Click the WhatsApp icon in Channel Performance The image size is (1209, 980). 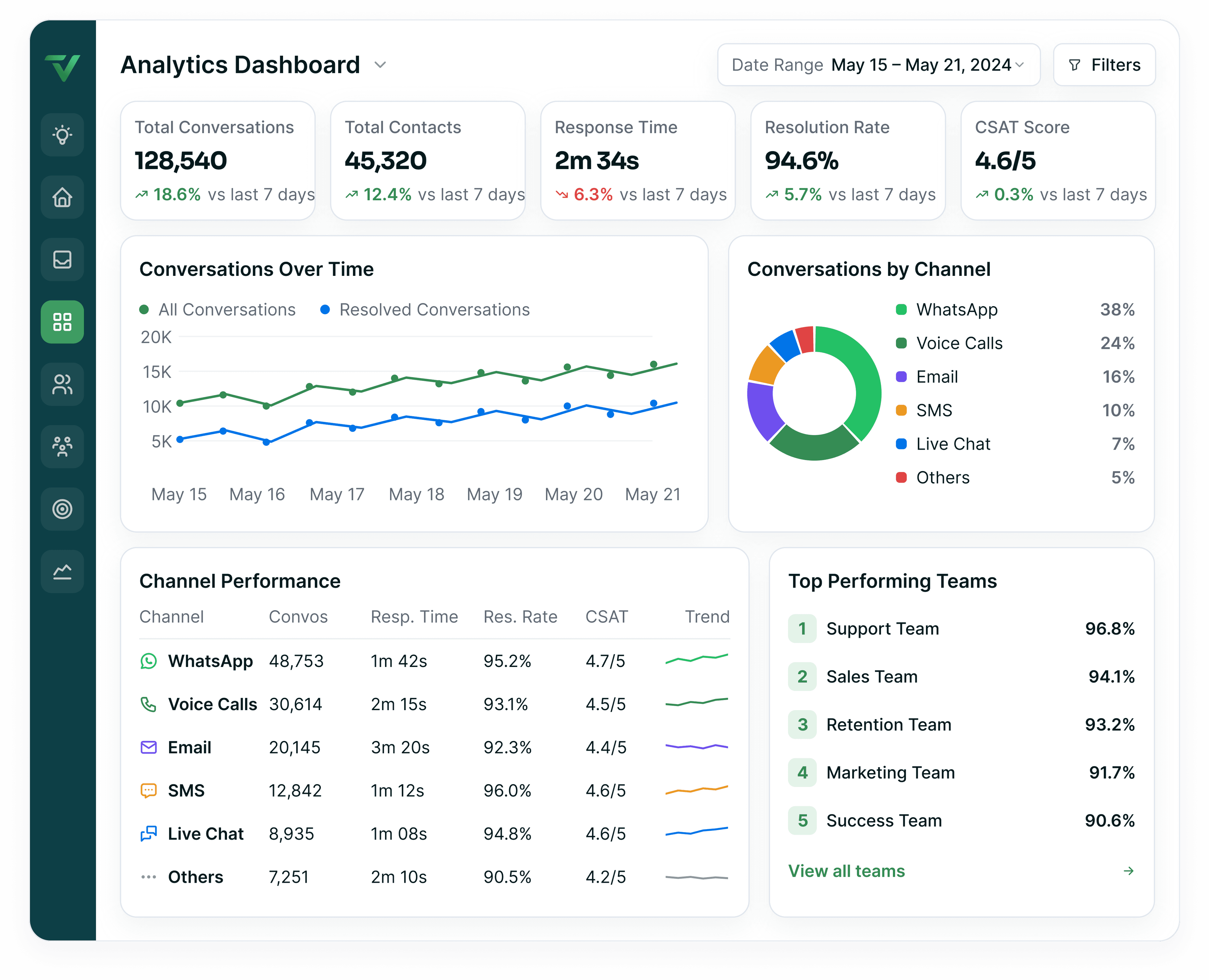(x=148, y=661)
